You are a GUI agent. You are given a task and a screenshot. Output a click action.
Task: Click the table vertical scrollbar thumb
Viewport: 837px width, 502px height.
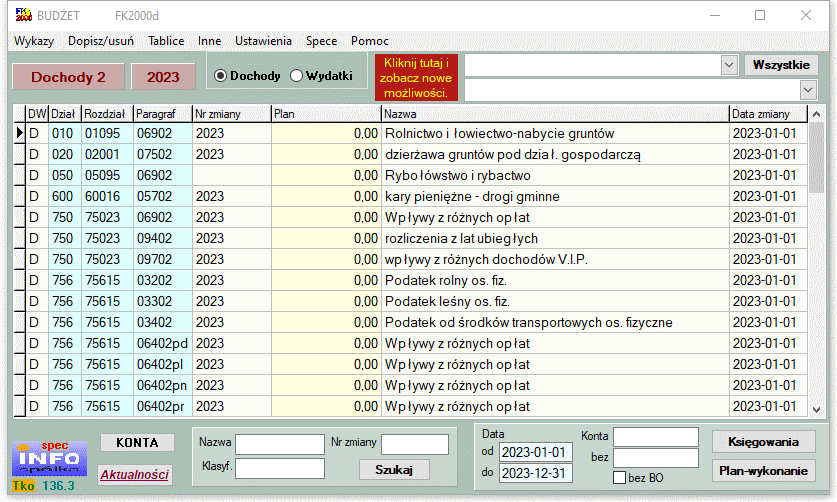816,158
